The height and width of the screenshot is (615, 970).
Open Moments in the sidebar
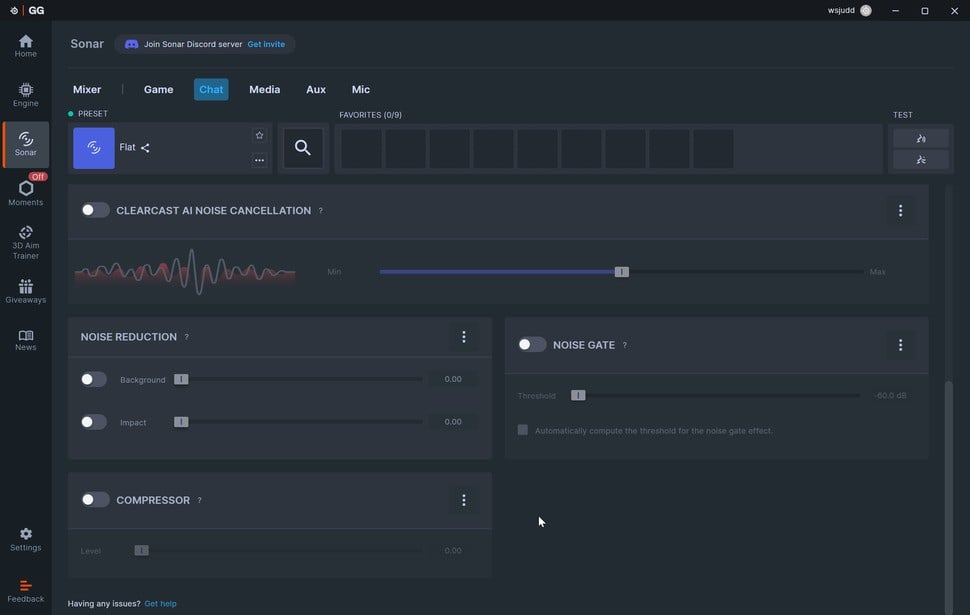point(25,192)
